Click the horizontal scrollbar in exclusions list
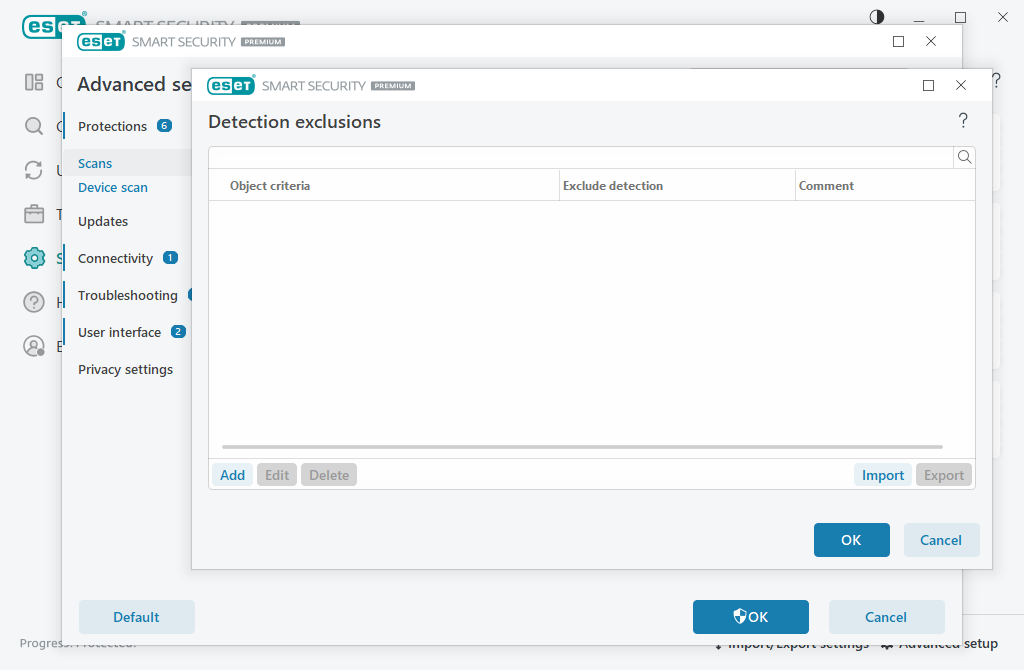This screenshot has height=670, width=1024. tap(583, 447)
